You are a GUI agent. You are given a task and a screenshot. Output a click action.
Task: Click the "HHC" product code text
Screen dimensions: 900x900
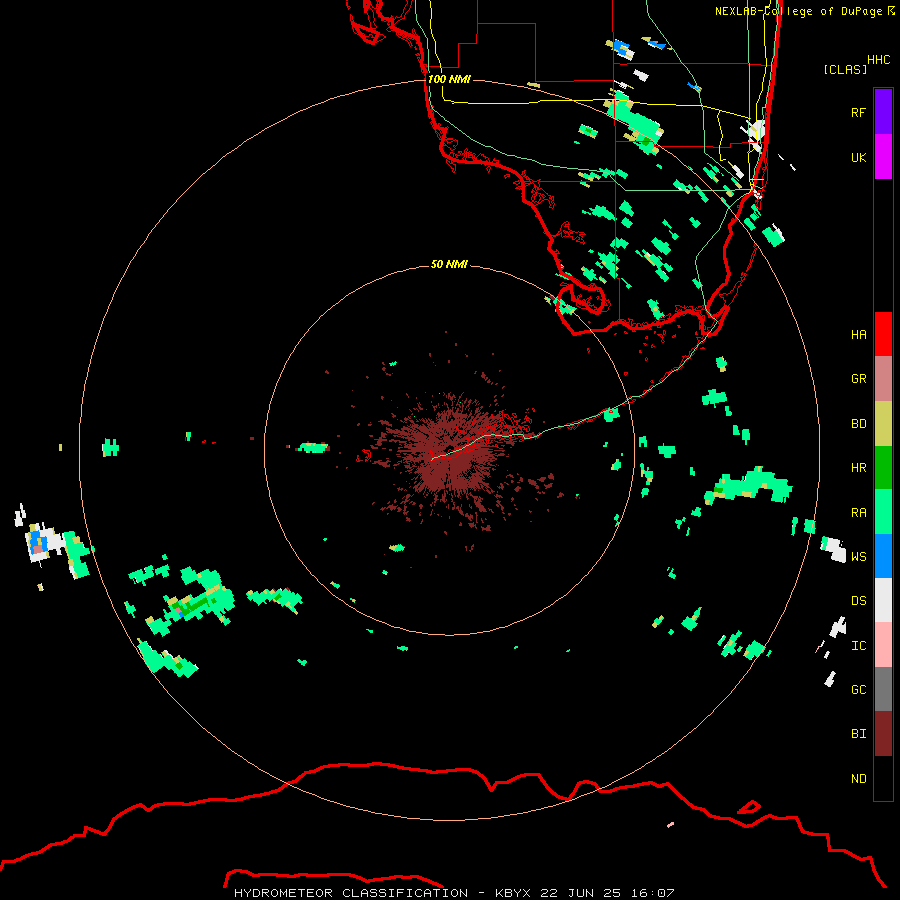879,60
